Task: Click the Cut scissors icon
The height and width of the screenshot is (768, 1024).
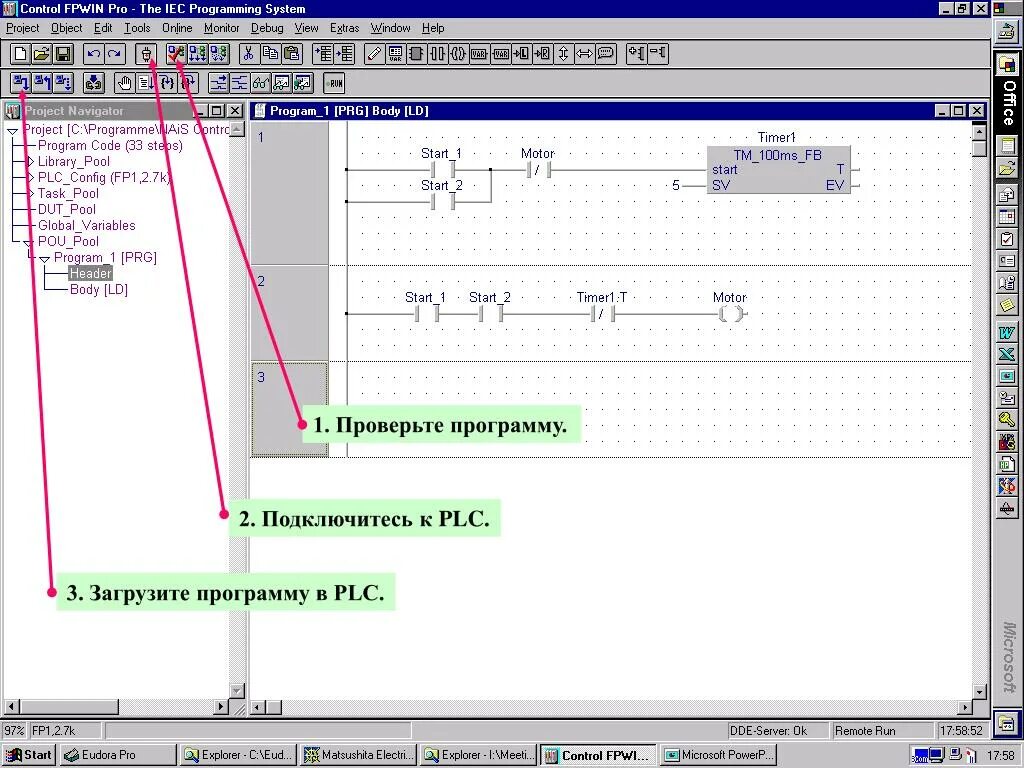Action: pyautogui.click(x=248, y=54)
